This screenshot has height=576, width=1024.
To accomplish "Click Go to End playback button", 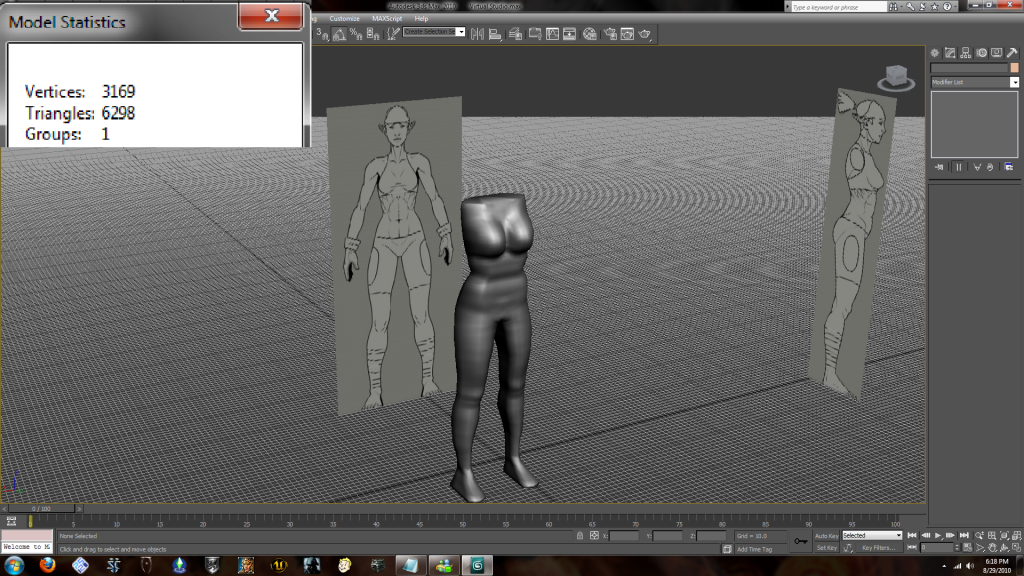I will point(964,536).
